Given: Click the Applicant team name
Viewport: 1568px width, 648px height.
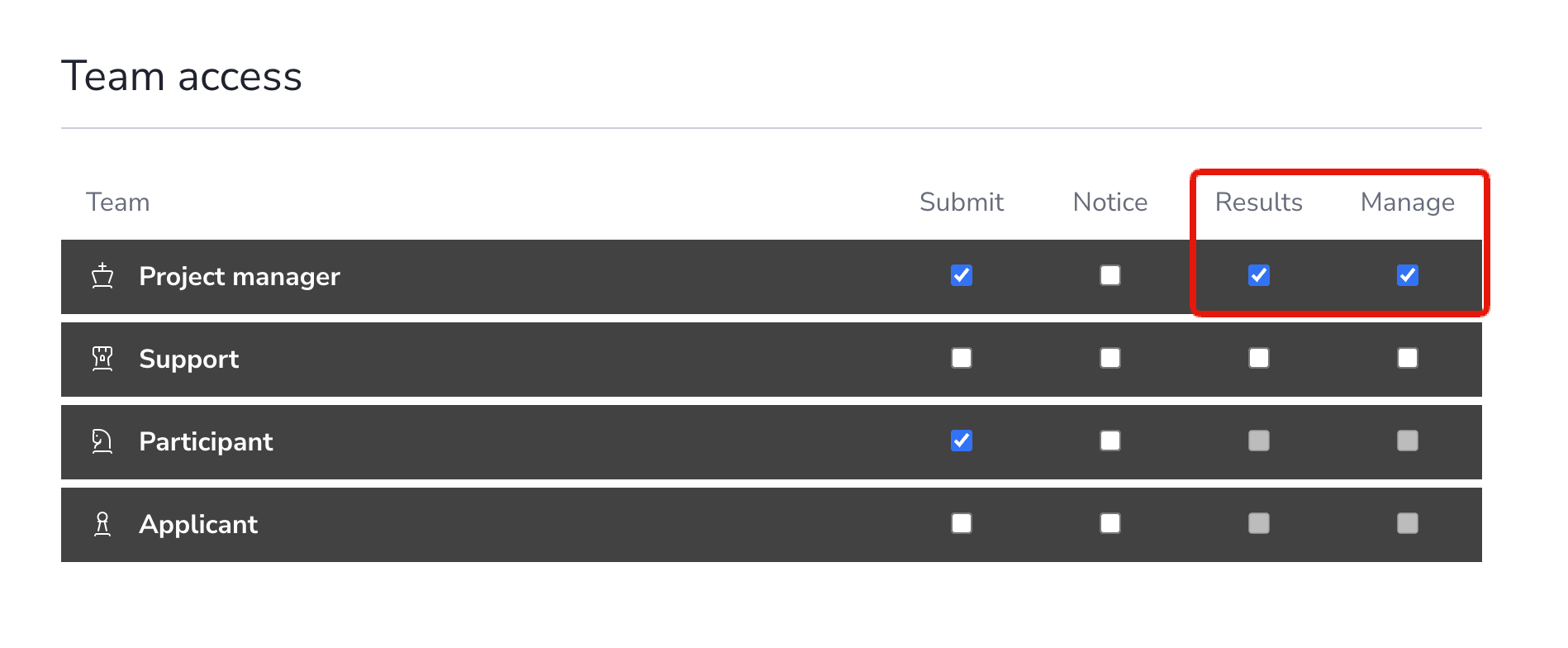Looking at the screenshot, I should [x=198, y=525].
